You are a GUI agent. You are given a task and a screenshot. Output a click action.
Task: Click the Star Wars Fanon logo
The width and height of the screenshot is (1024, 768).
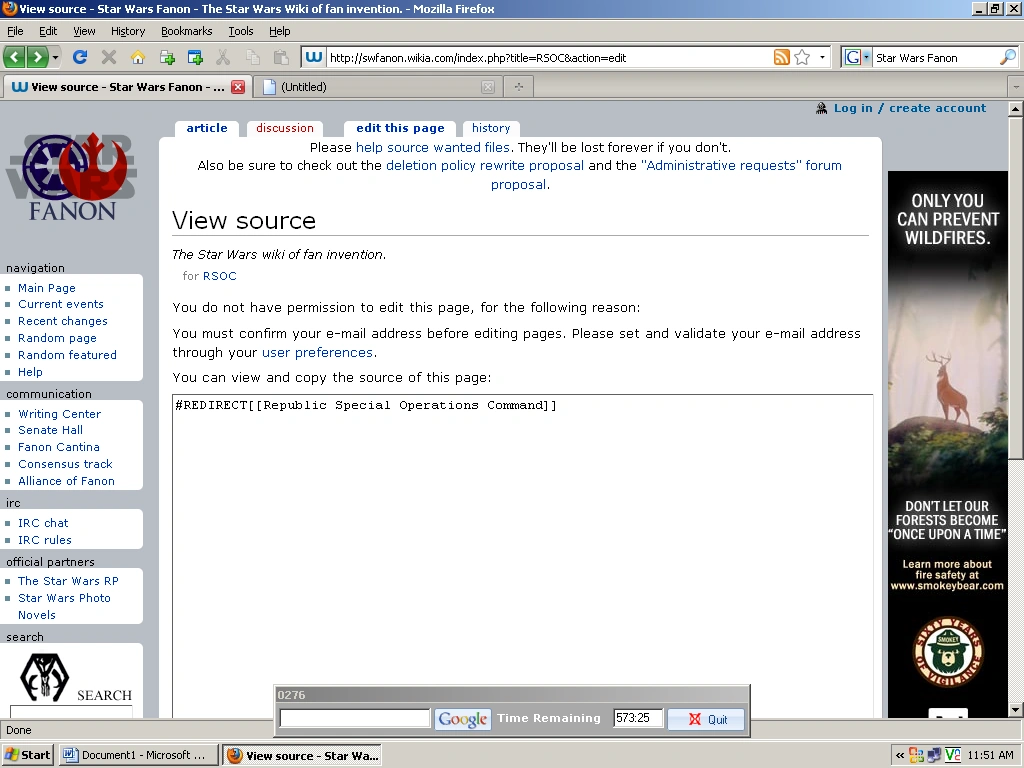point(72,176)
